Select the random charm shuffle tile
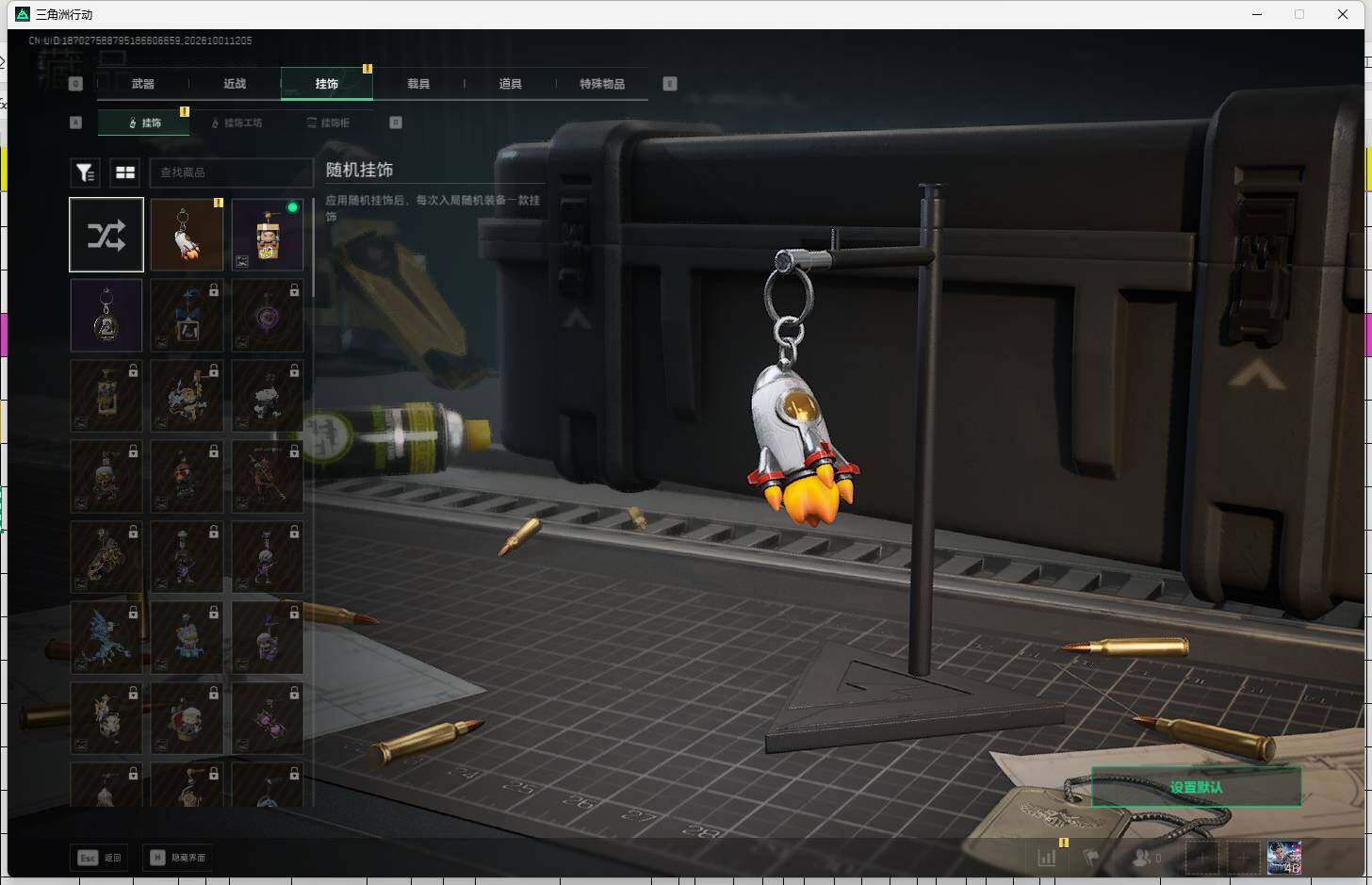 pyautogui.click(x=106, y=235)
